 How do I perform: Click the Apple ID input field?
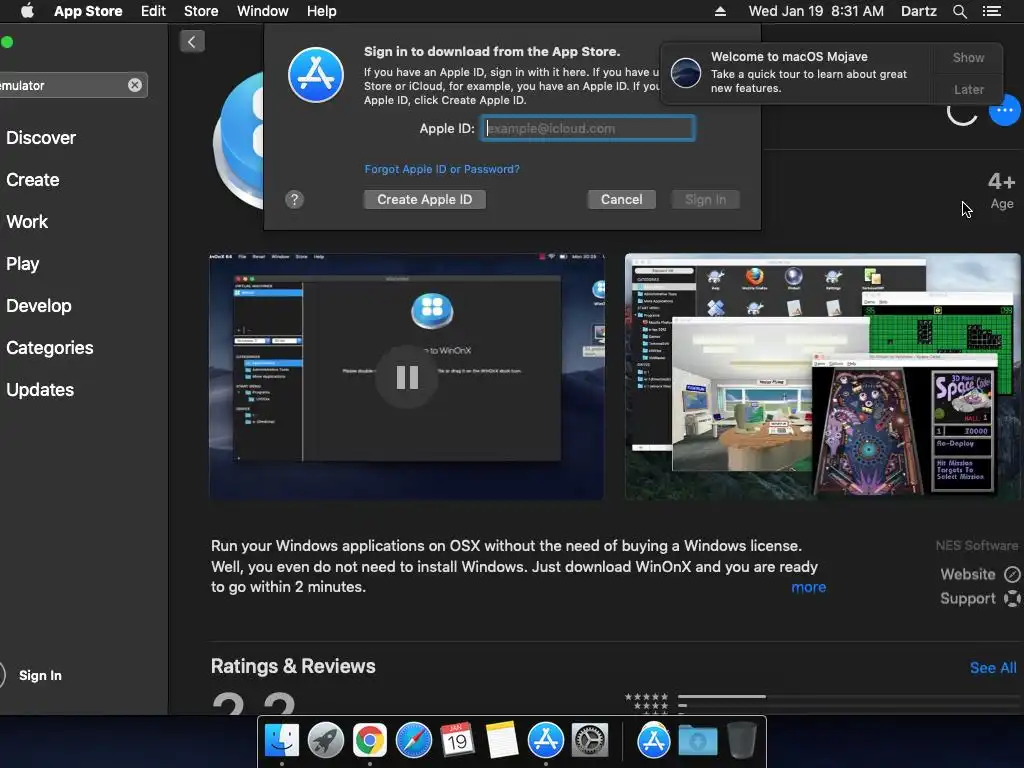pyautogui.click(x=588, y=128)
